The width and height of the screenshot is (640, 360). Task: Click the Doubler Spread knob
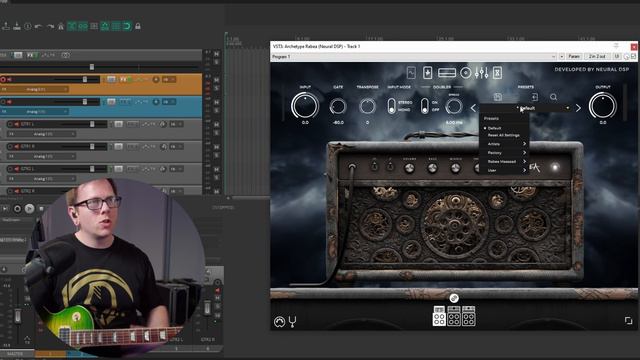[453, 107]
